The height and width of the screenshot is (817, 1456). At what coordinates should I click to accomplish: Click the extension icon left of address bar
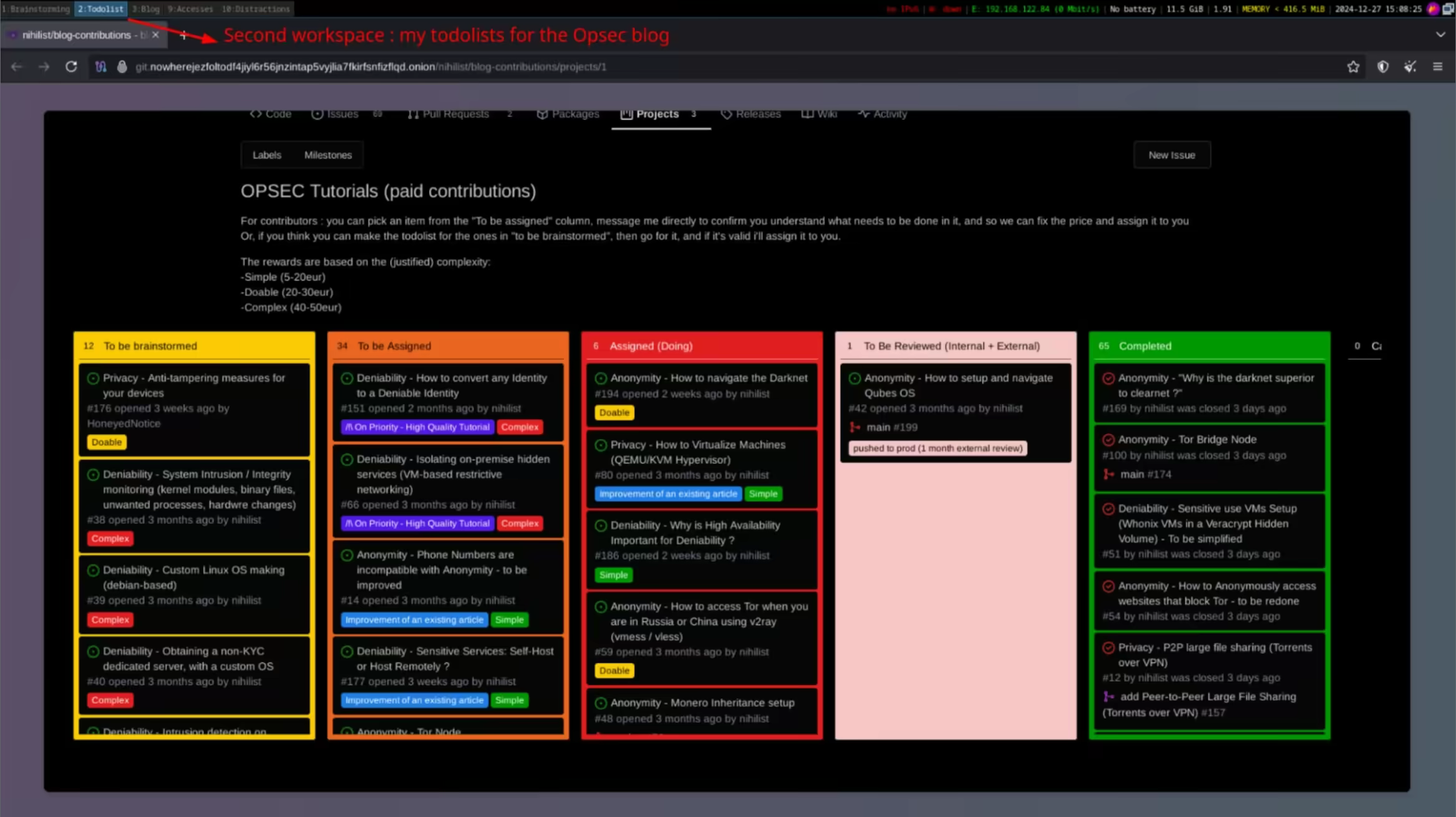click(x=100, y=67)
